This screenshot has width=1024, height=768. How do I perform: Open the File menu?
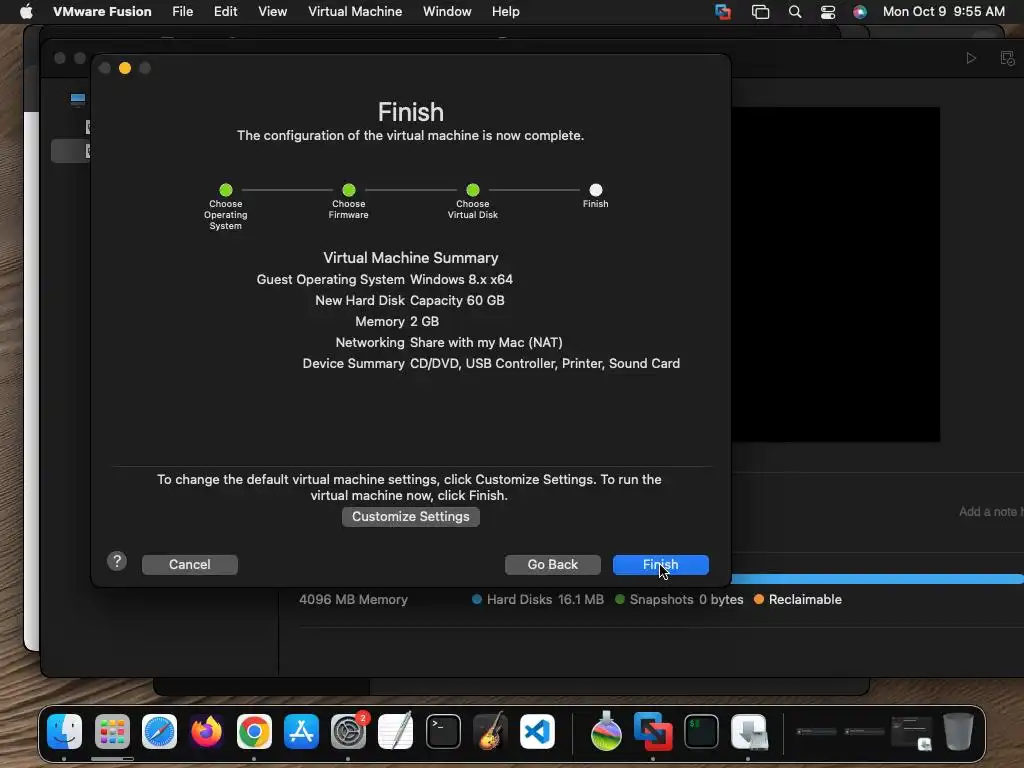click(182, 11)
